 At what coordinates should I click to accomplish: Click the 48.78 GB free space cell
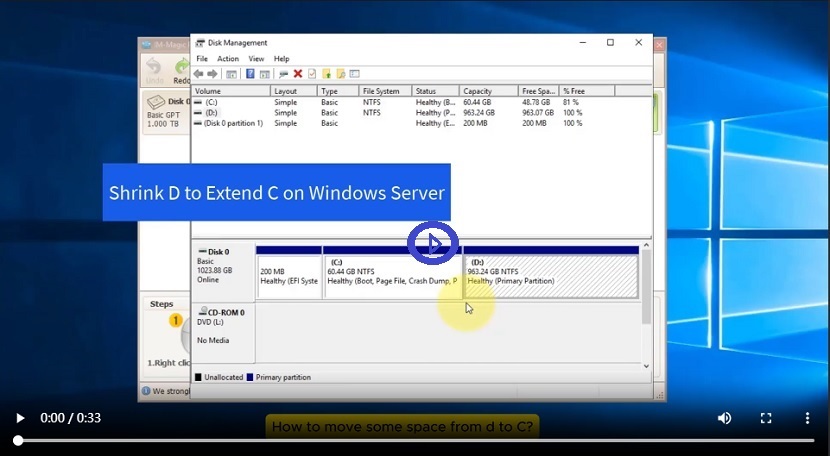coord(536,102)
